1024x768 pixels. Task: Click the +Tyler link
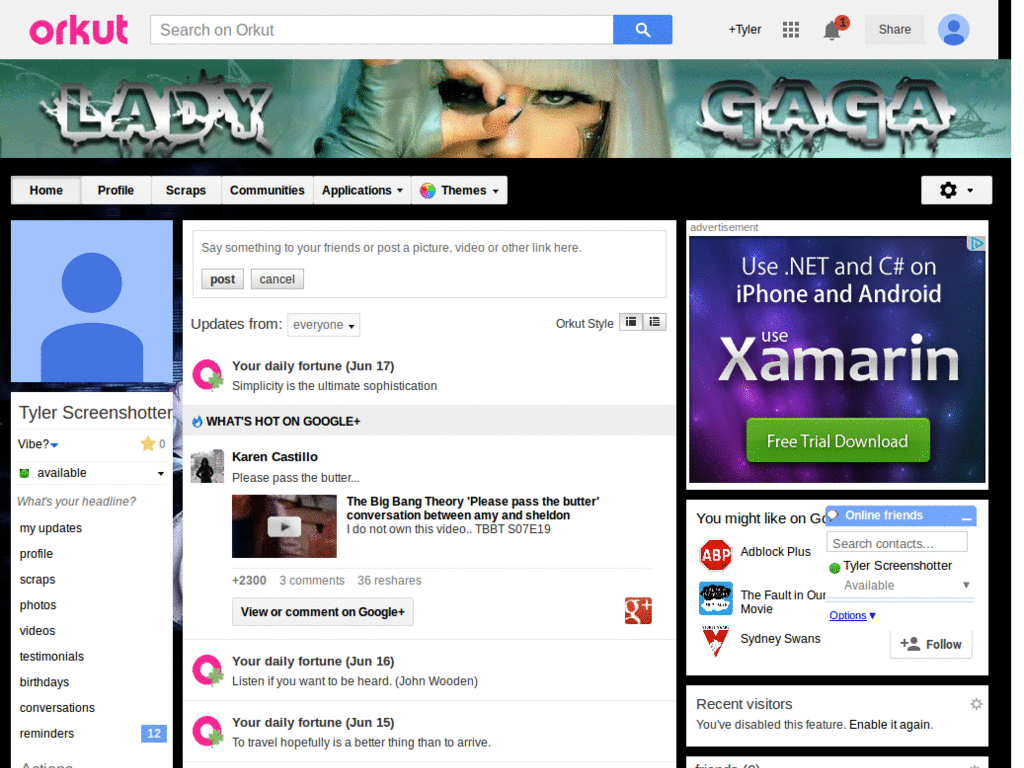(x=744, y=30)
